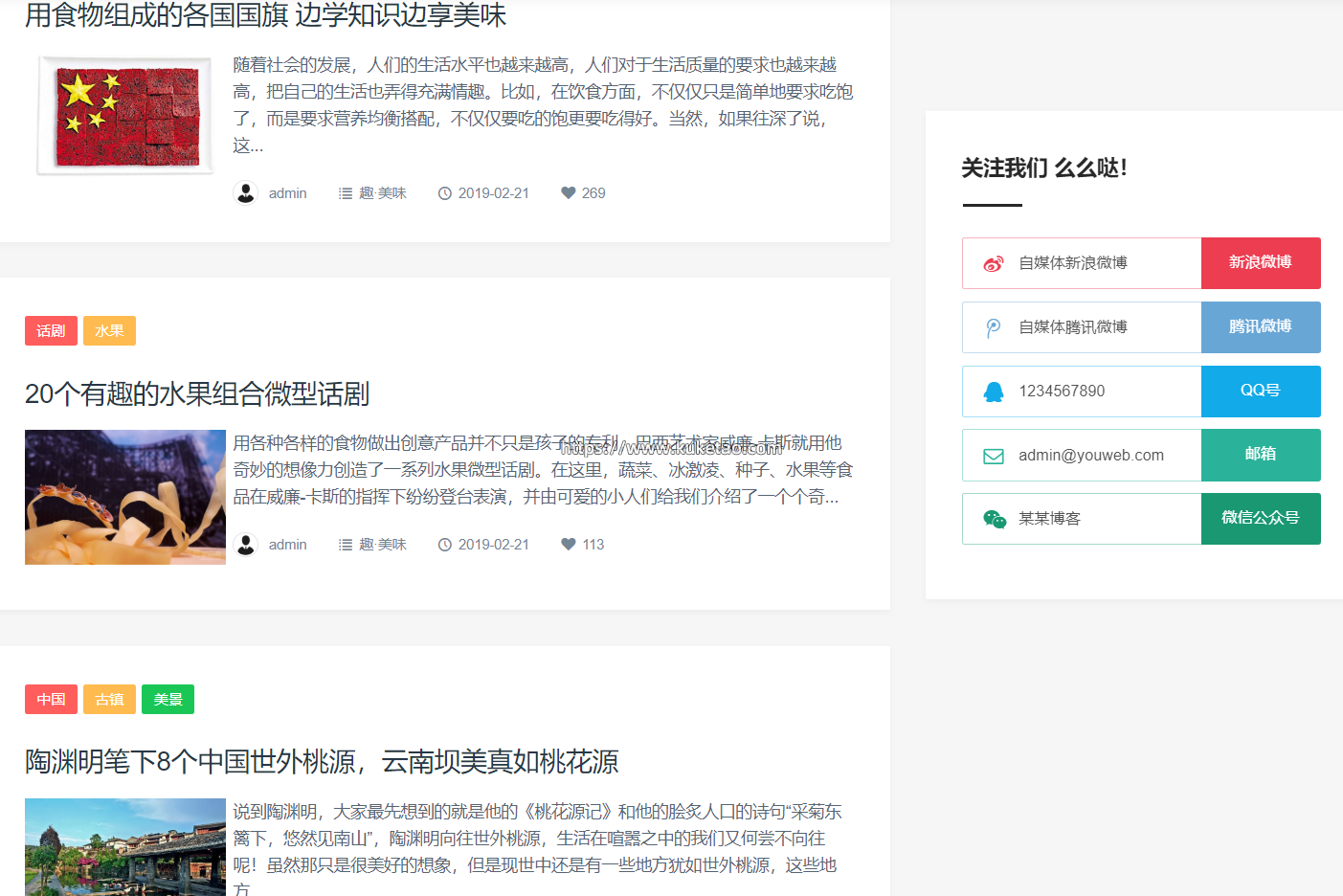Select the green 美景 tag
This screenshot has height=896, width=1343.
click(168, 699)
